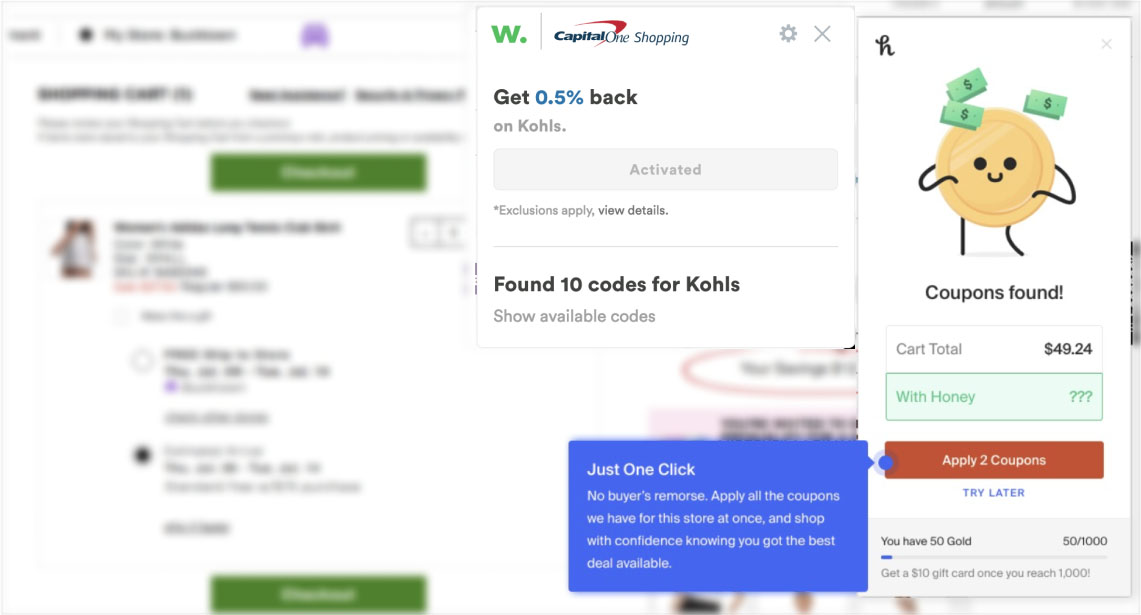
Task: Click the With Honey savings field
Action: point(994,397)
